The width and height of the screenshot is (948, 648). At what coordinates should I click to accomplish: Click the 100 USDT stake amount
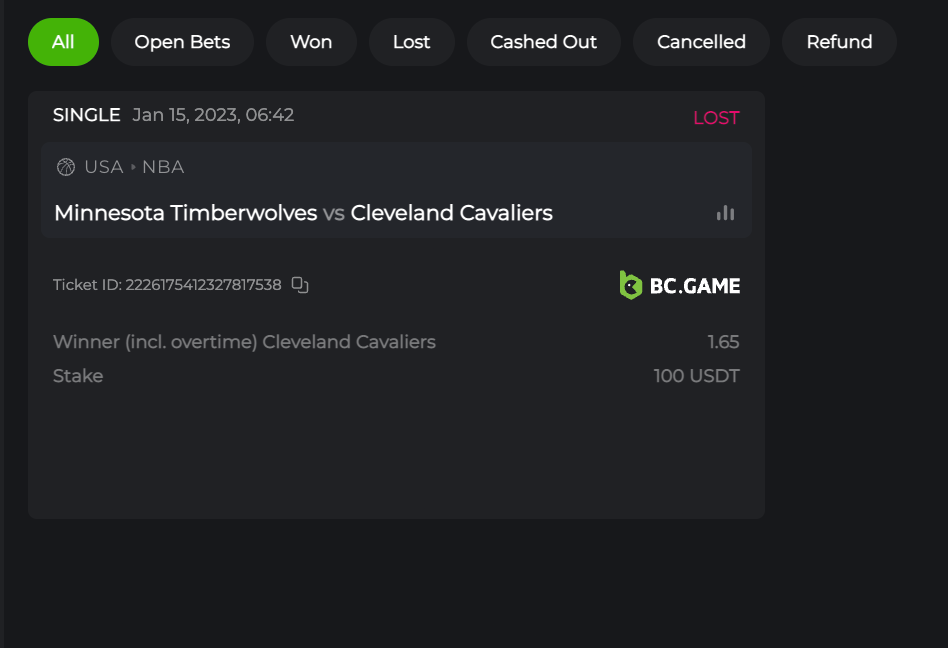[696, 376]
